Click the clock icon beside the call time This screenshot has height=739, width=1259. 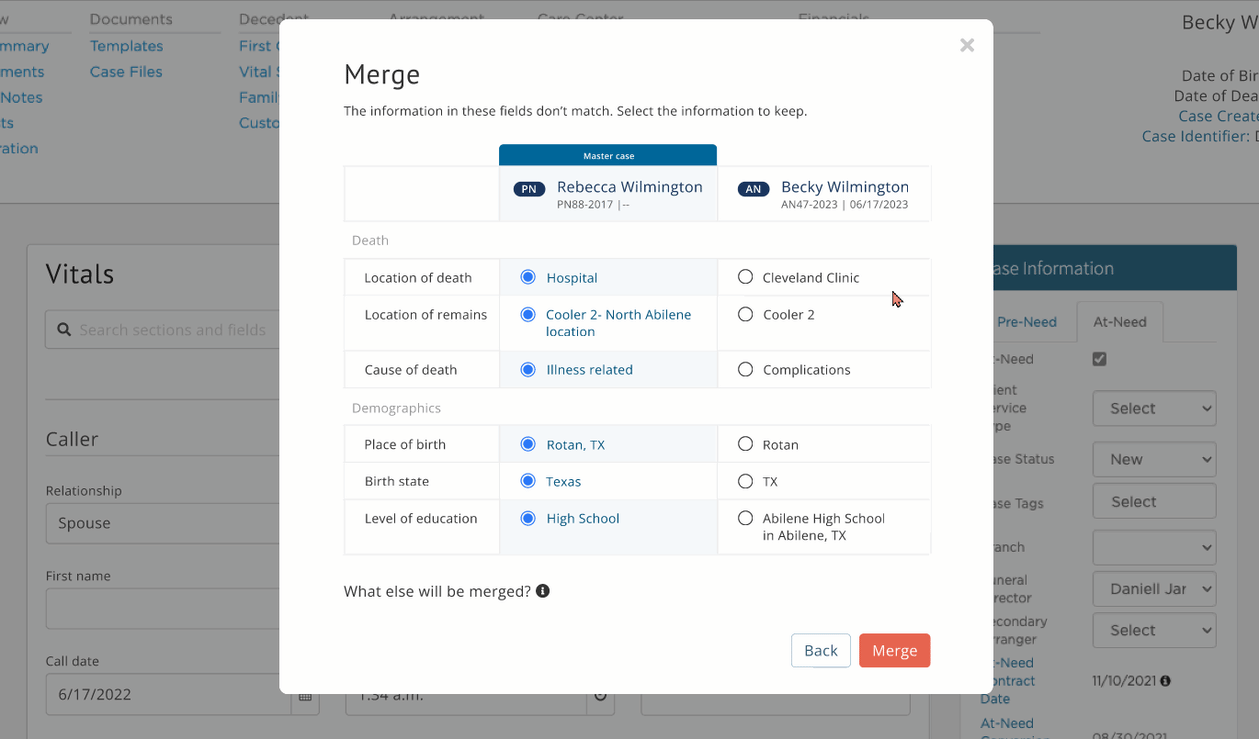click(600, 694)
